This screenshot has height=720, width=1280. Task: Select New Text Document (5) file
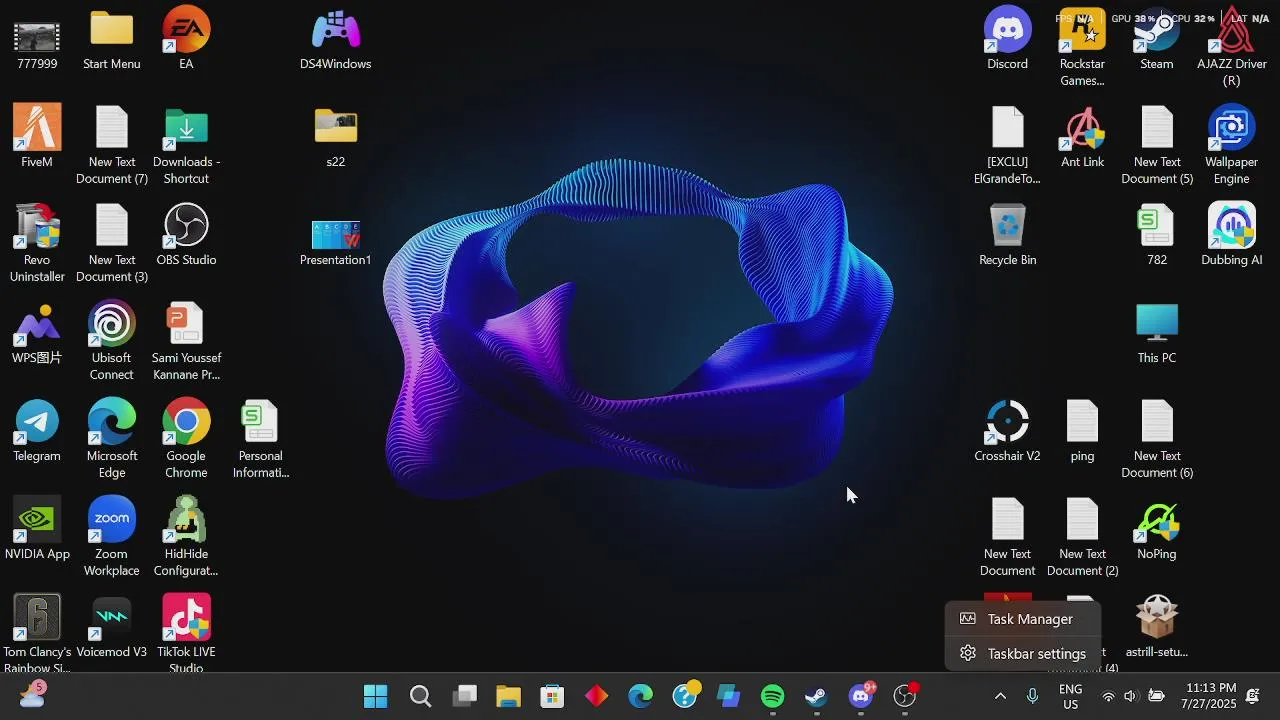[1157, 145]
